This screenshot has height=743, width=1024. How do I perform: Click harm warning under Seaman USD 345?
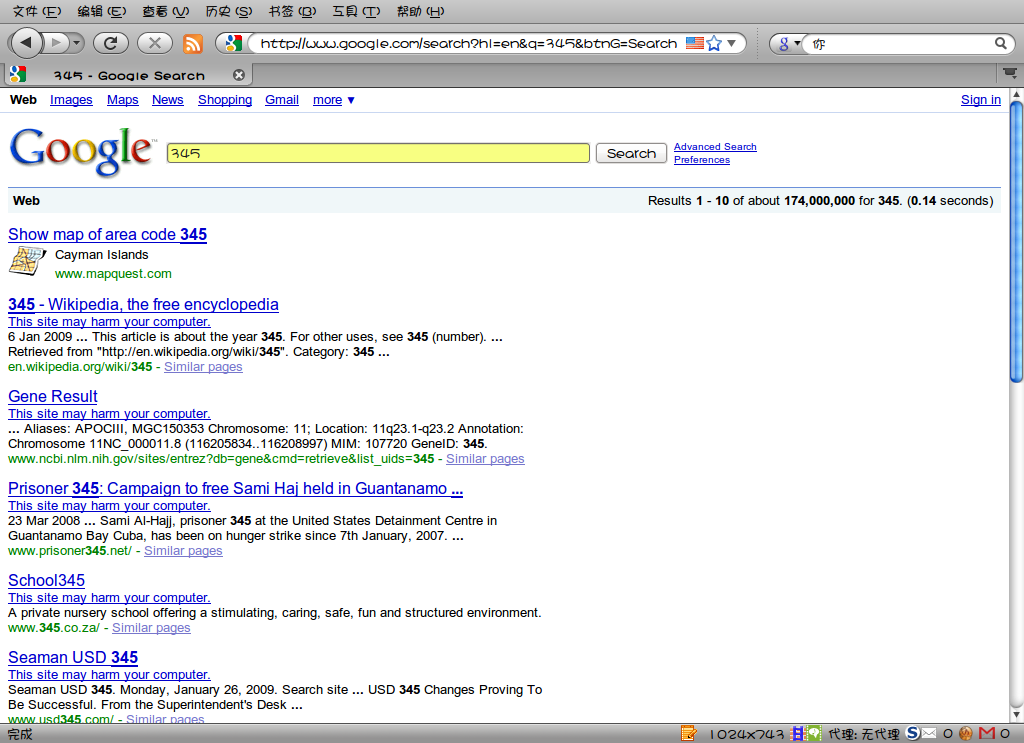pos(109,675)
